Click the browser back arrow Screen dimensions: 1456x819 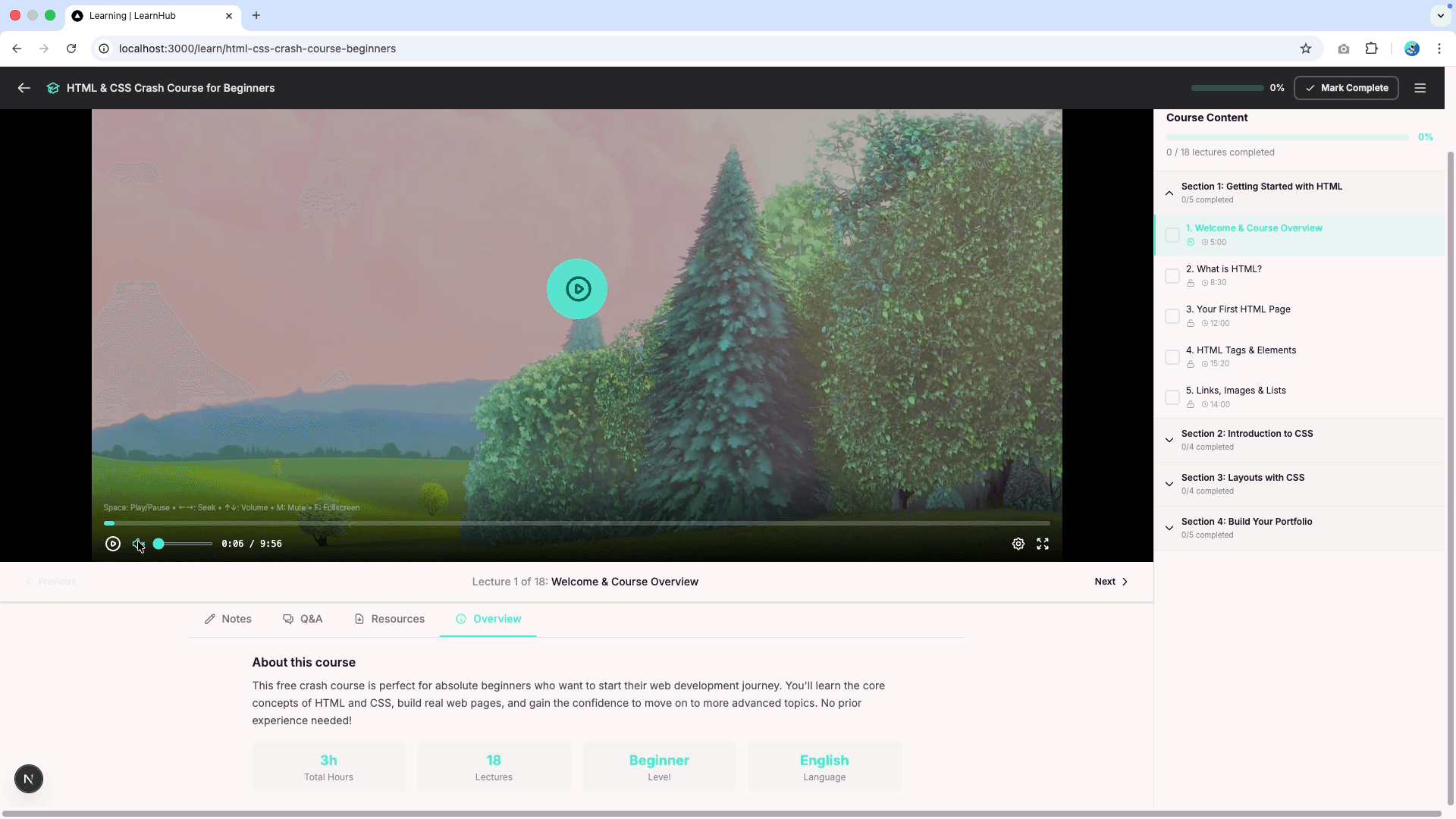[17, 49]
